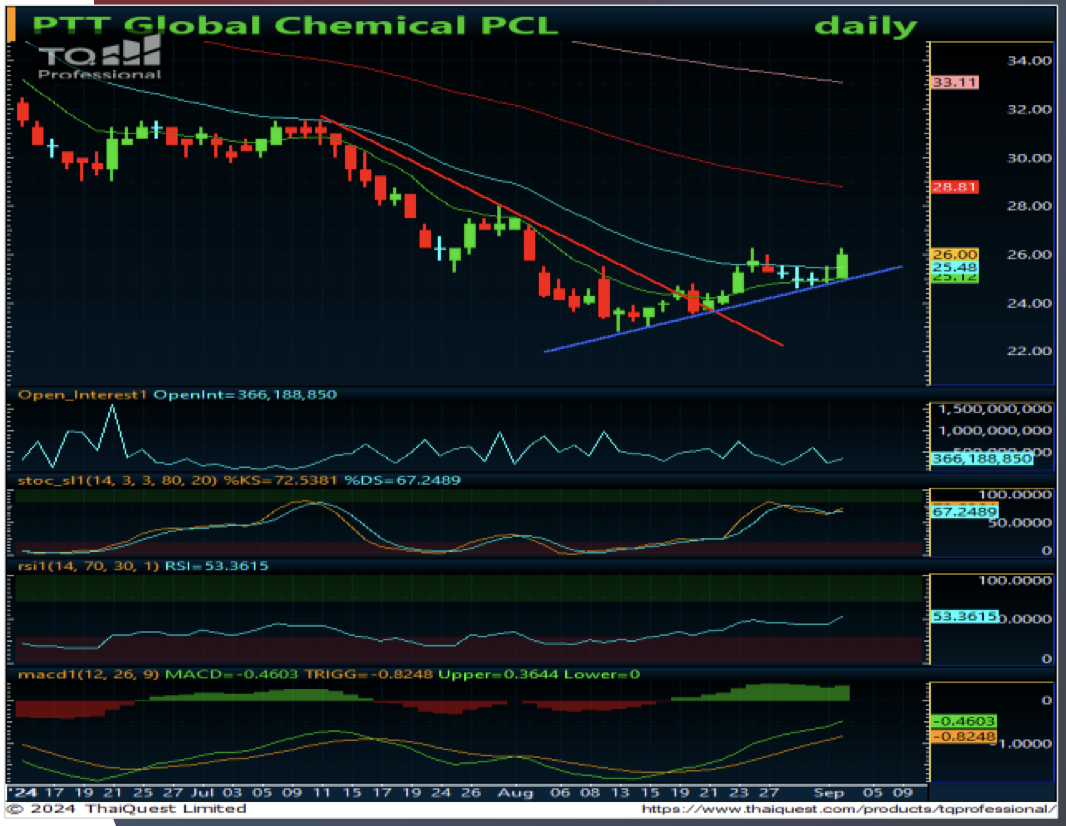Select the stoc_sl1(14, 3, 3, 80, 20) indicator label
The width and height of the screenshot is (1066, 826).
point(239,480)
